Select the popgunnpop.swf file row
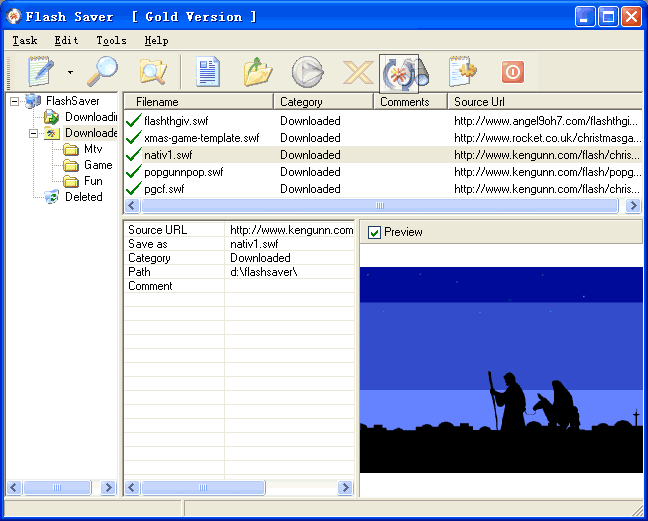The image size is (648, 521). pos(383,172)
